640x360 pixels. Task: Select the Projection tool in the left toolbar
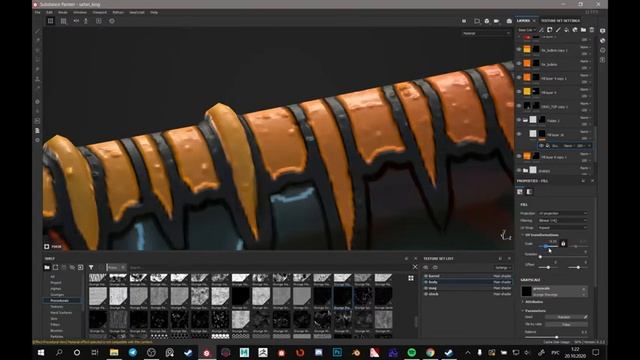coord(38,50)
